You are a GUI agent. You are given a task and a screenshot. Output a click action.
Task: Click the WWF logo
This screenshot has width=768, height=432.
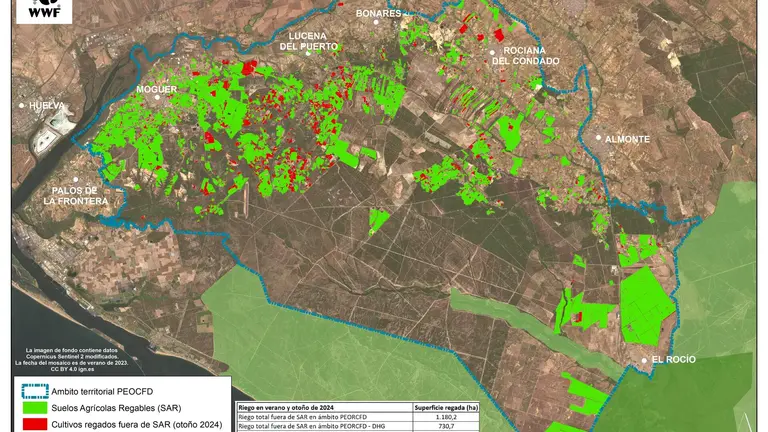(x=43, y=10)
